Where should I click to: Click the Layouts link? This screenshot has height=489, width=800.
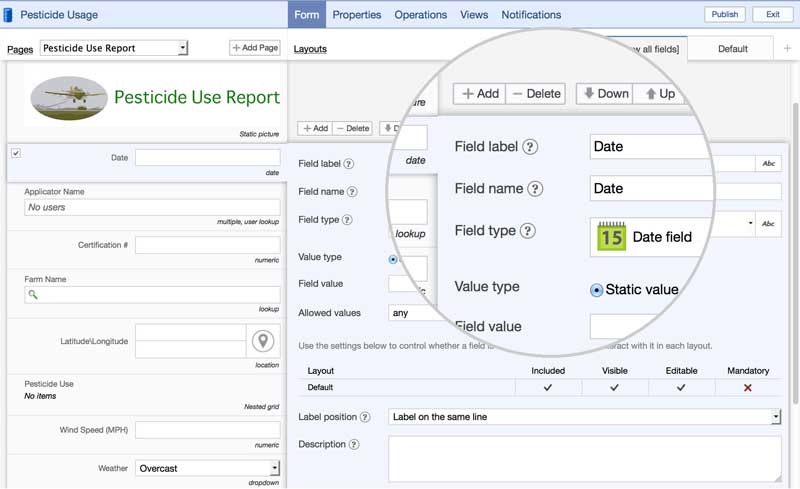tap(310, 49)
